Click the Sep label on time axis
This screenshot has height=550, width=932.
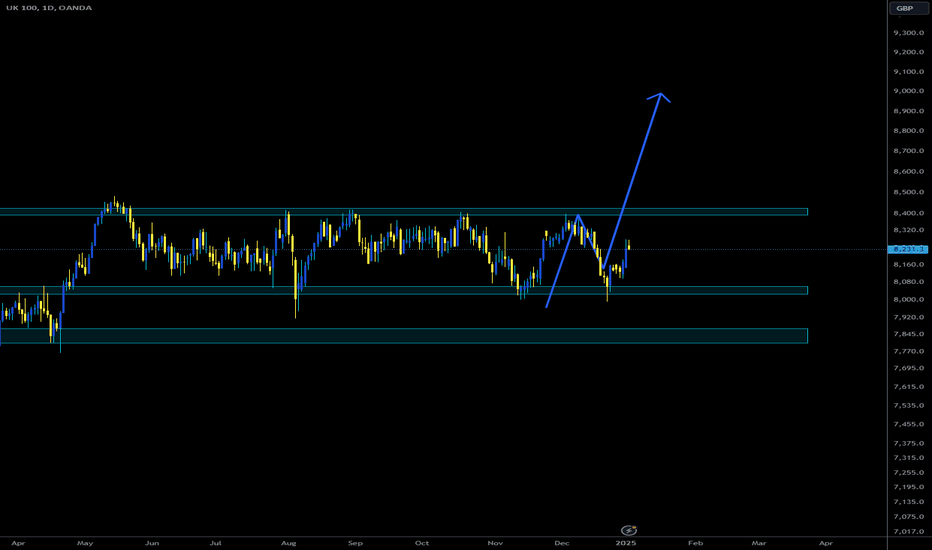pyautogui.click(x=355, y=543)
